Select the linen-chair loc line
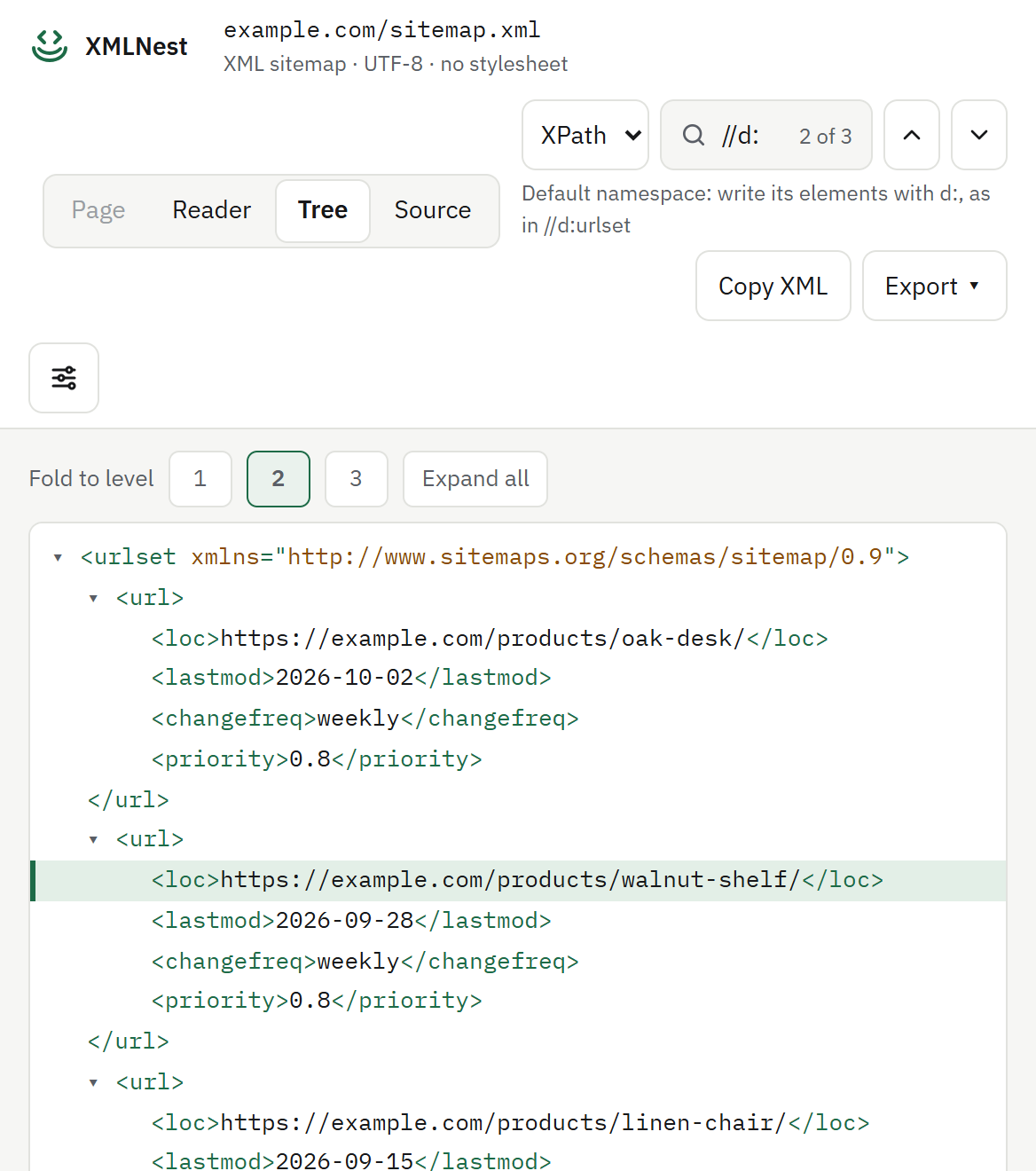This screenshot has height=1171, width=1036. tap(518, 1123)
